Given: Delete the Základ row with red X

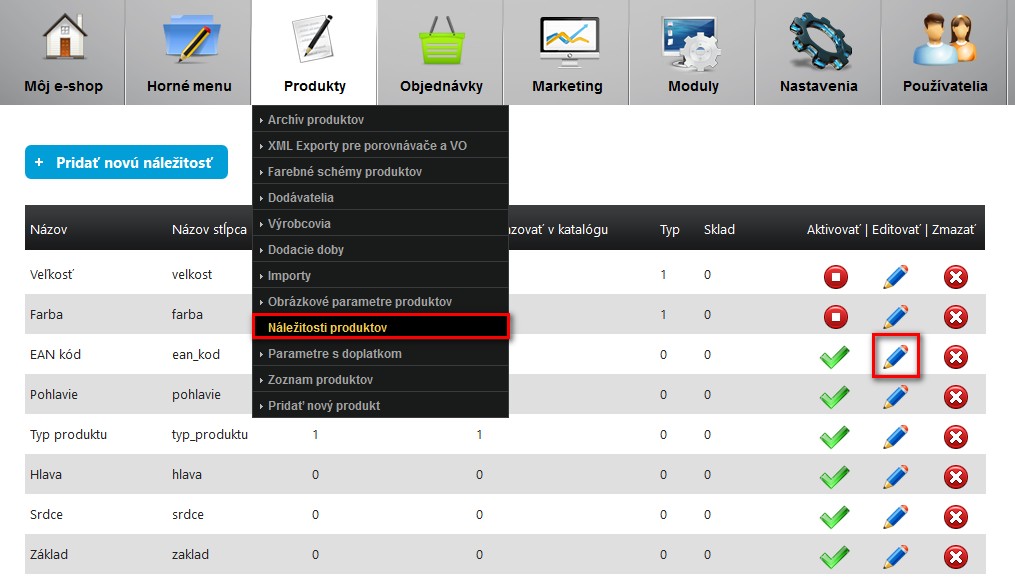Looking at the screenshot, I should click(x=955, y=556).
